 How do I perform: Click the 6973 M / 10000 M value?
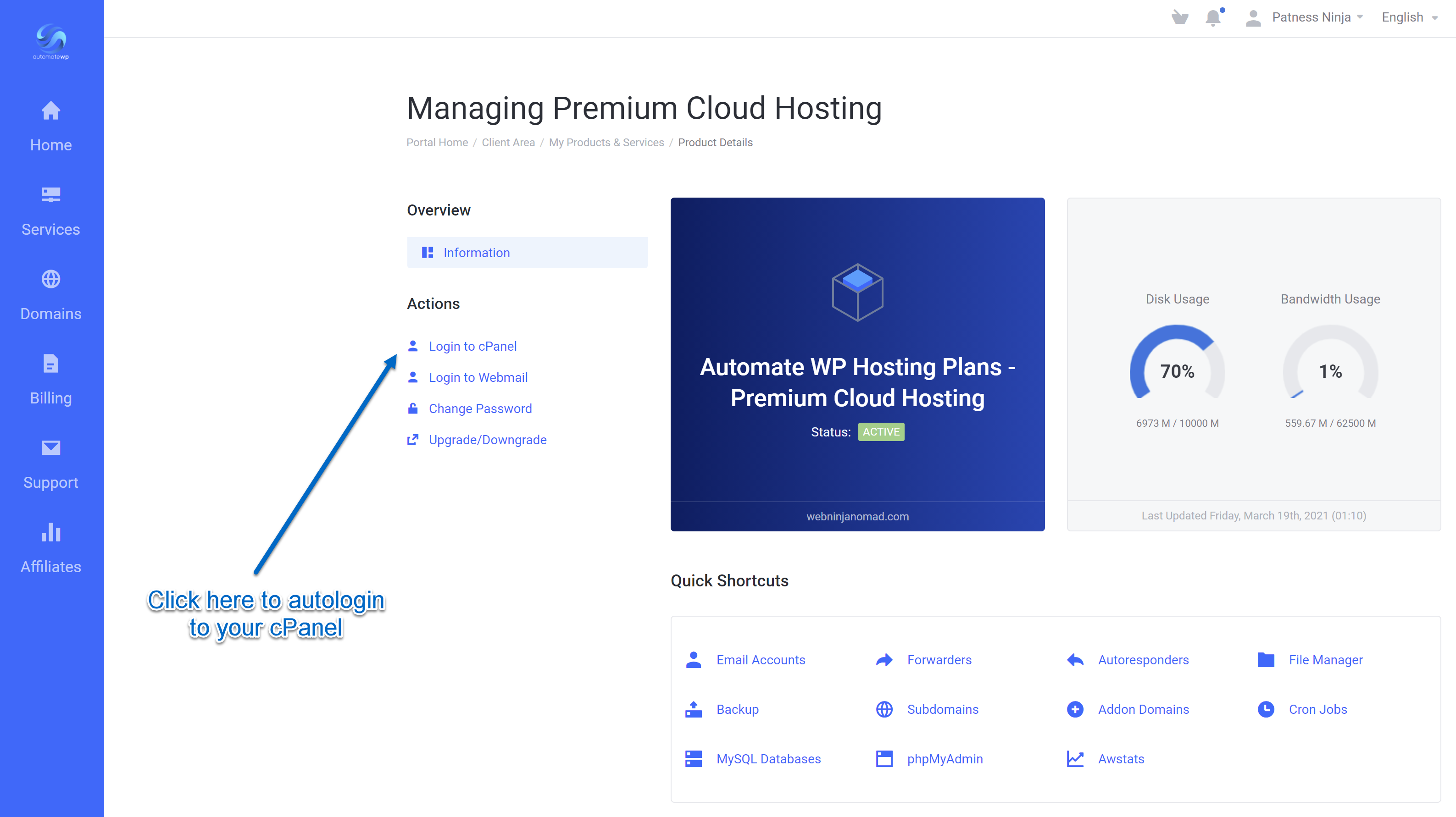[1177, 423]
